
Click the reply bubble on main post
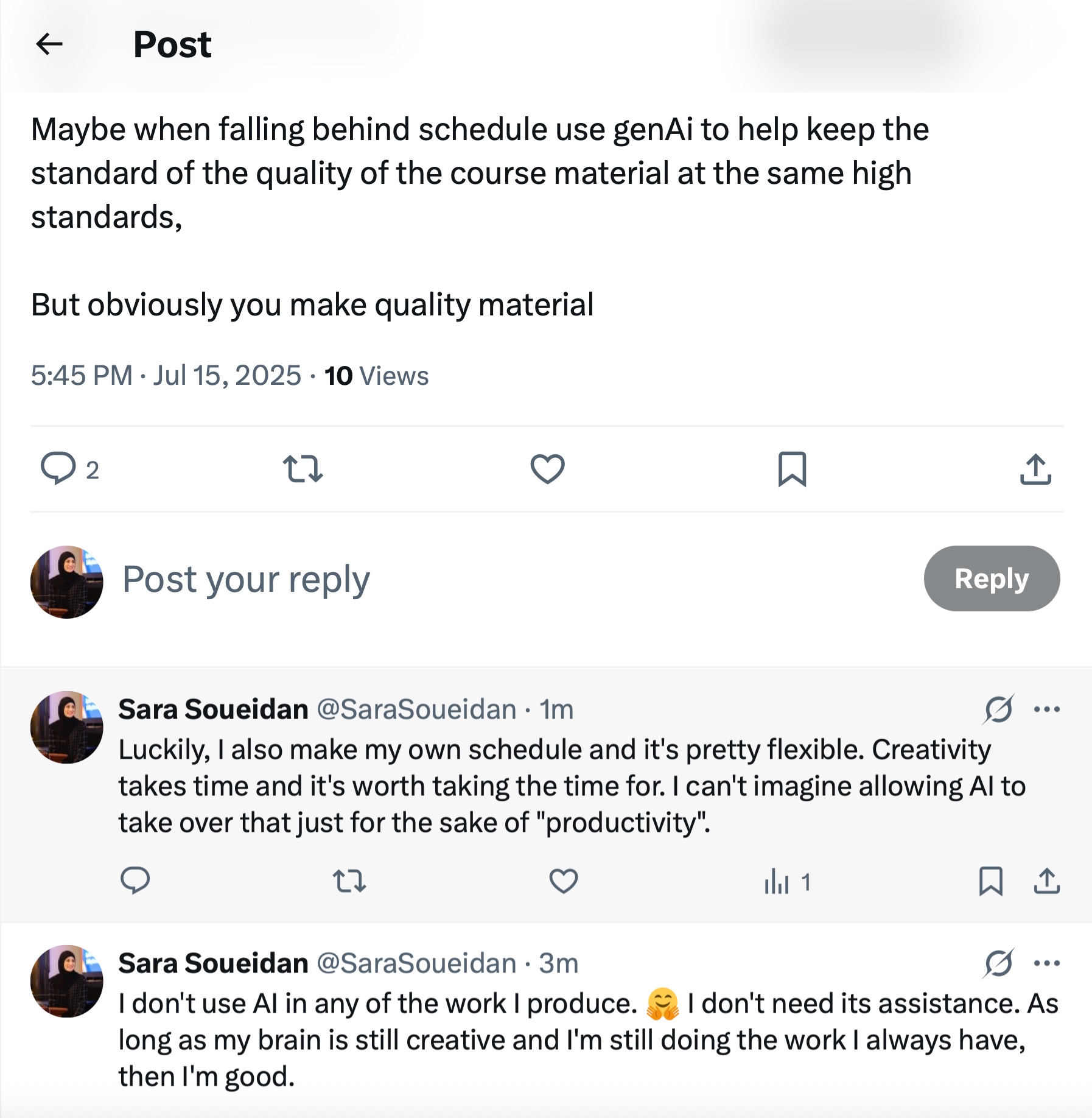pos(58,468)
